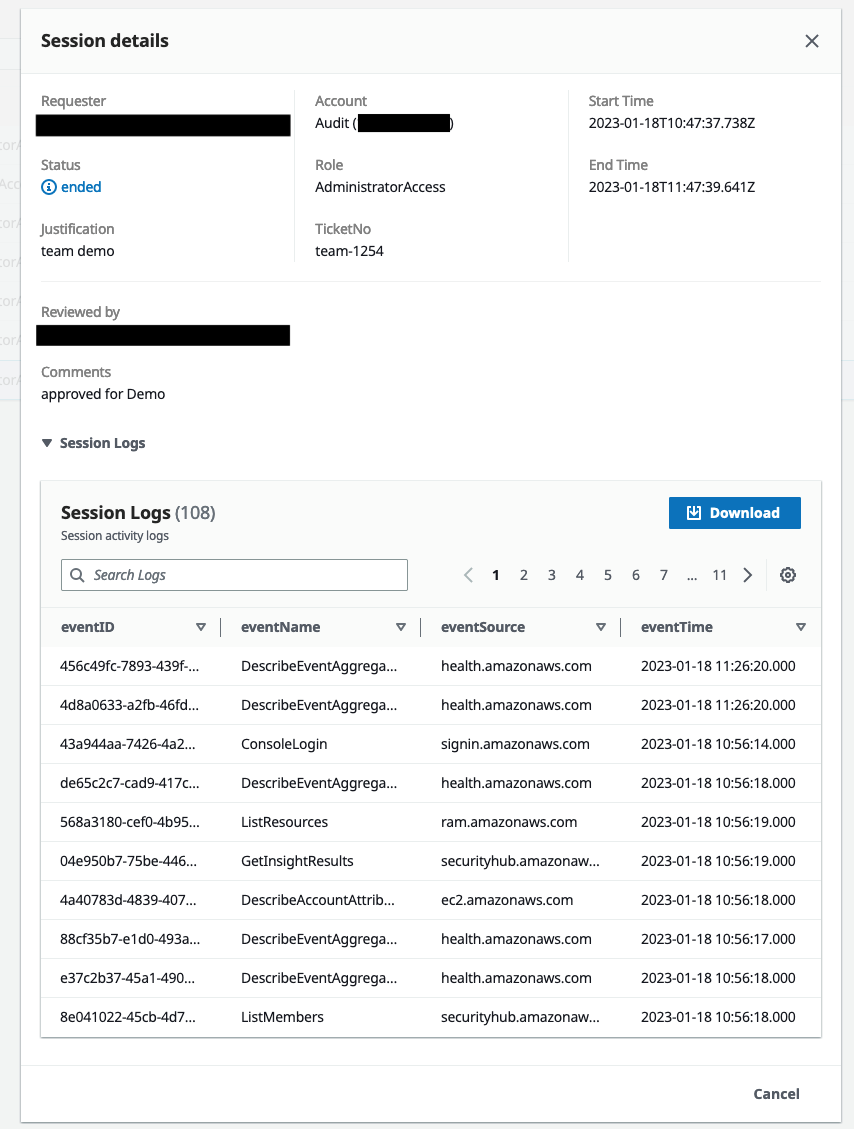
Task: Select event ID 456c49fc-7893-439f
Action: point(130,666)
